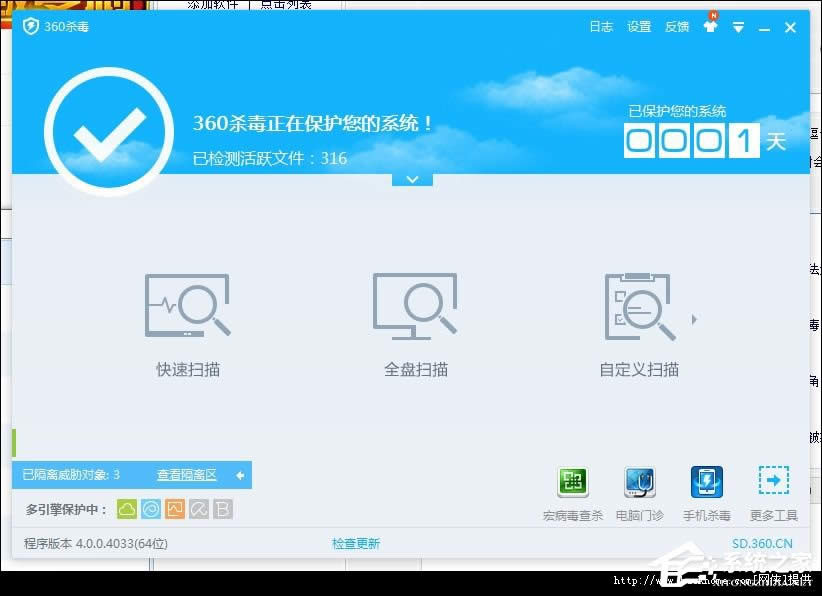822x596 pixels.
Task: Open the 电脑门诊 PC clinic tool
Action: coord(639,481)
